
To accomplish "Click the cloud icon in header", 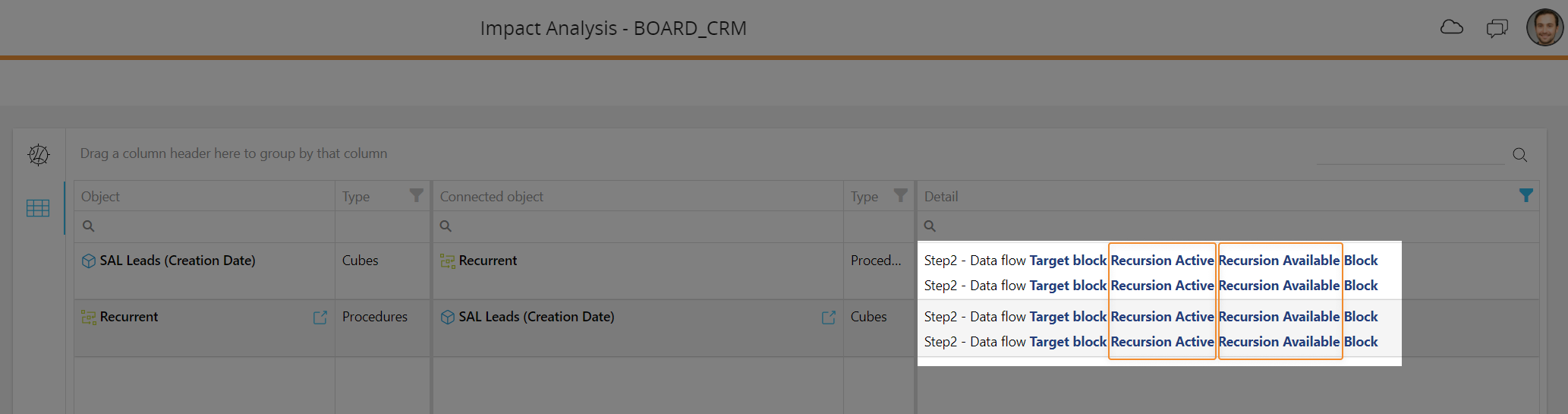I will [x=1451, y=28].
